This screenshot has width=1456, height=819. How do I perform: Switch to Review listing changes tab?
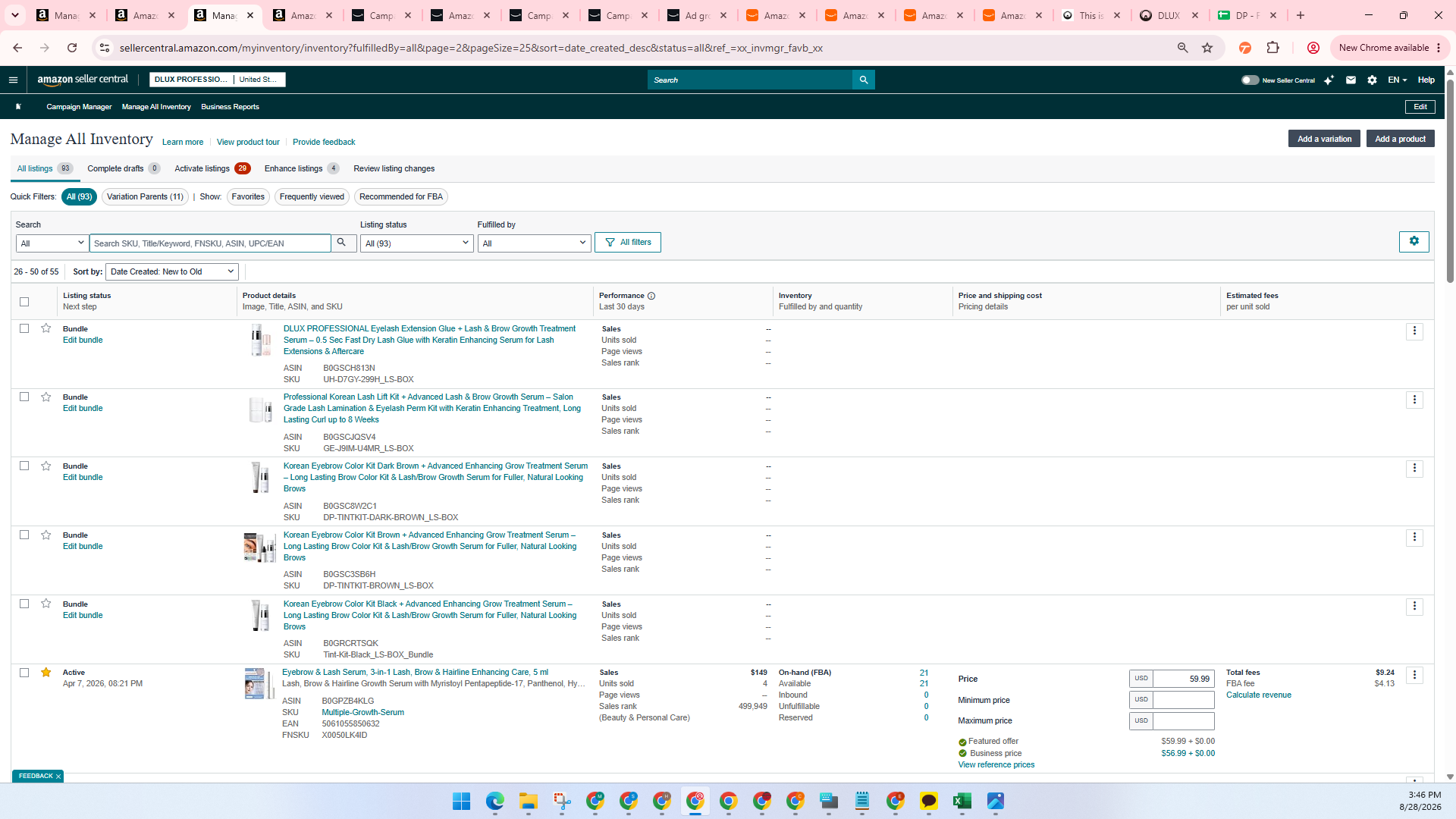(x=394, y=168)
